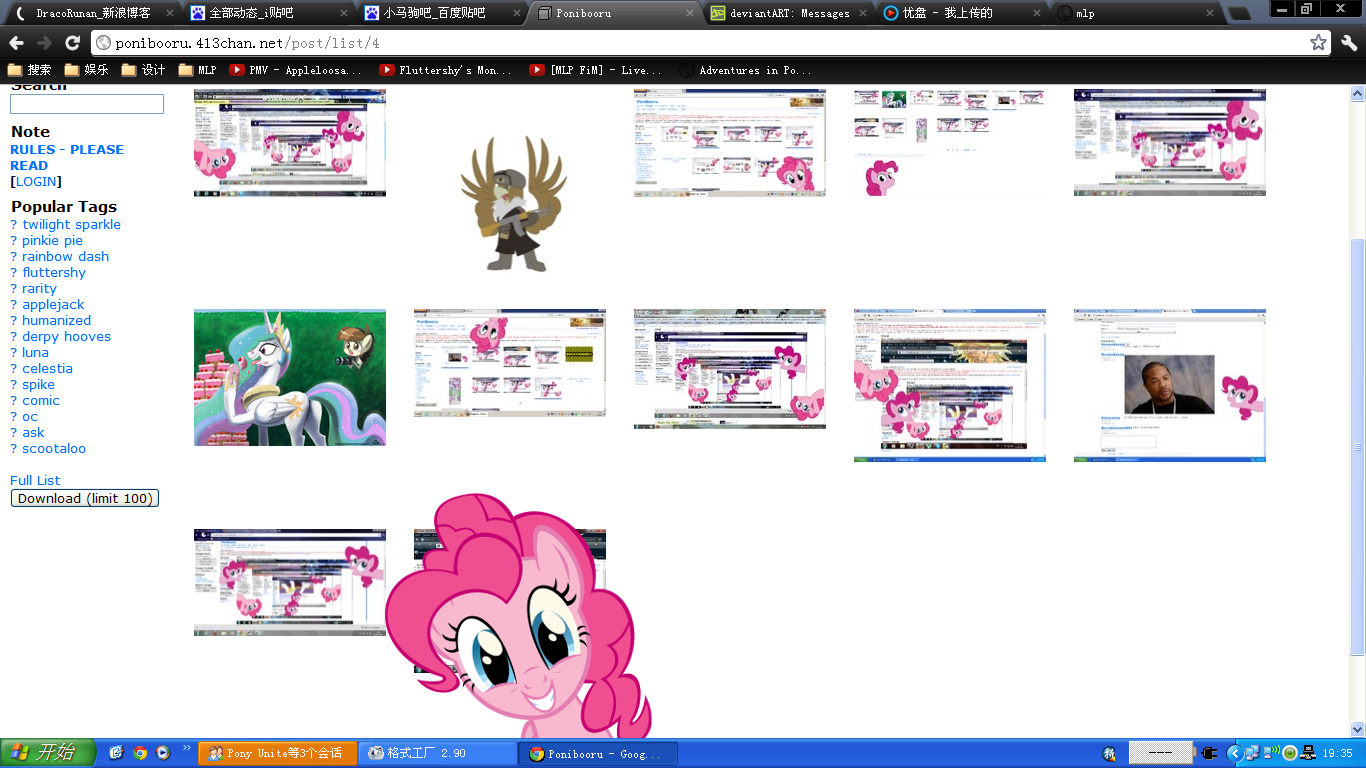Open the rarity tag
Viewport: 1366px width, 768px height.
pos(40,288)
